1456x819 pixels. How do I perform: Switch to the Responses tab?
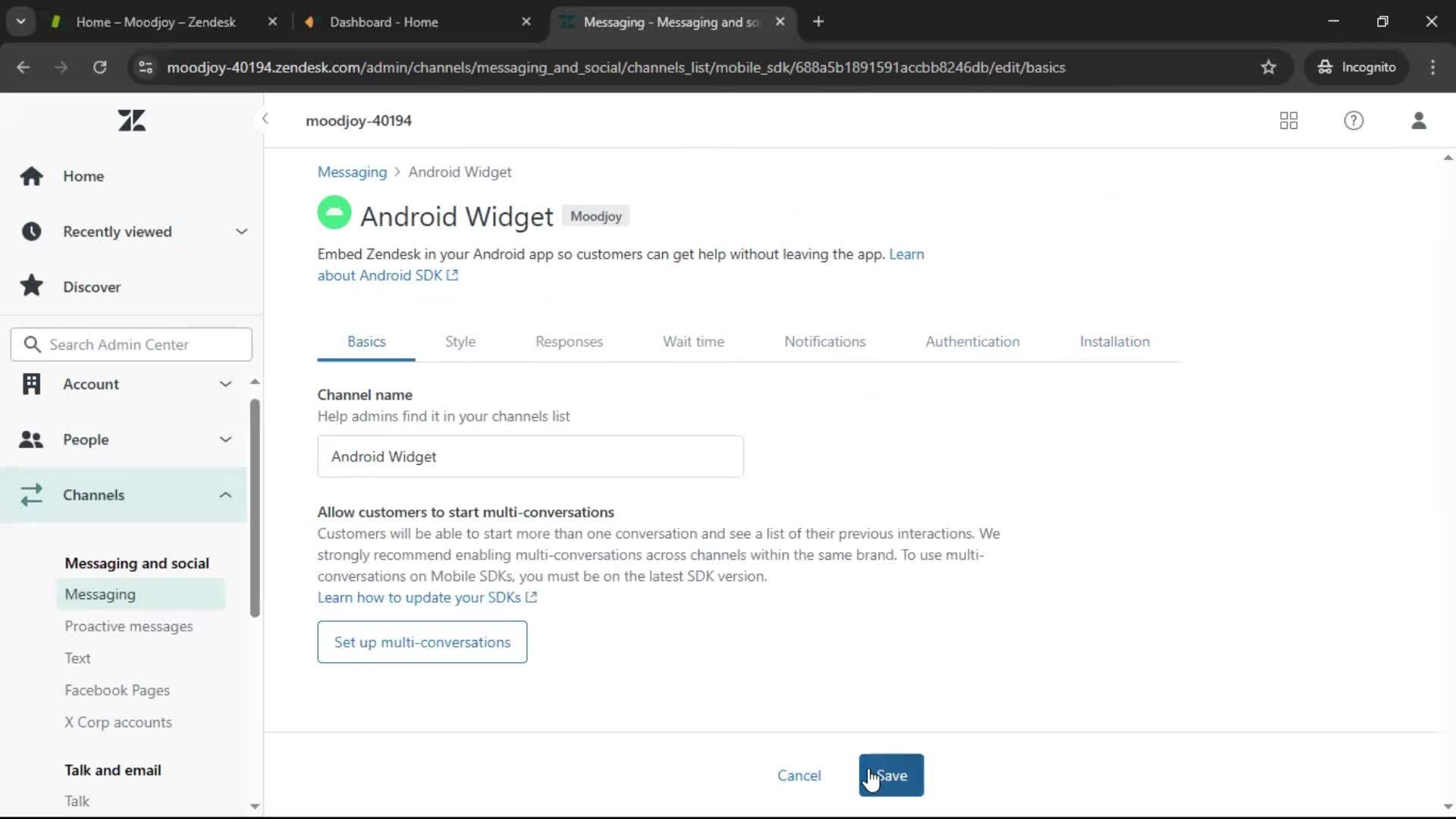(x=569, y=342)
